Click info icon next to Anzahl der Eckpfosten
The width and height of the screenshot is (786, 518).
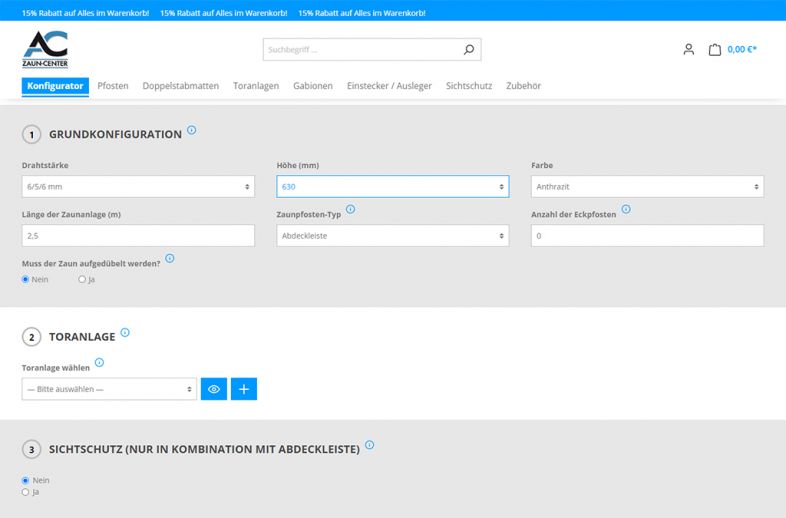[626, 209]
